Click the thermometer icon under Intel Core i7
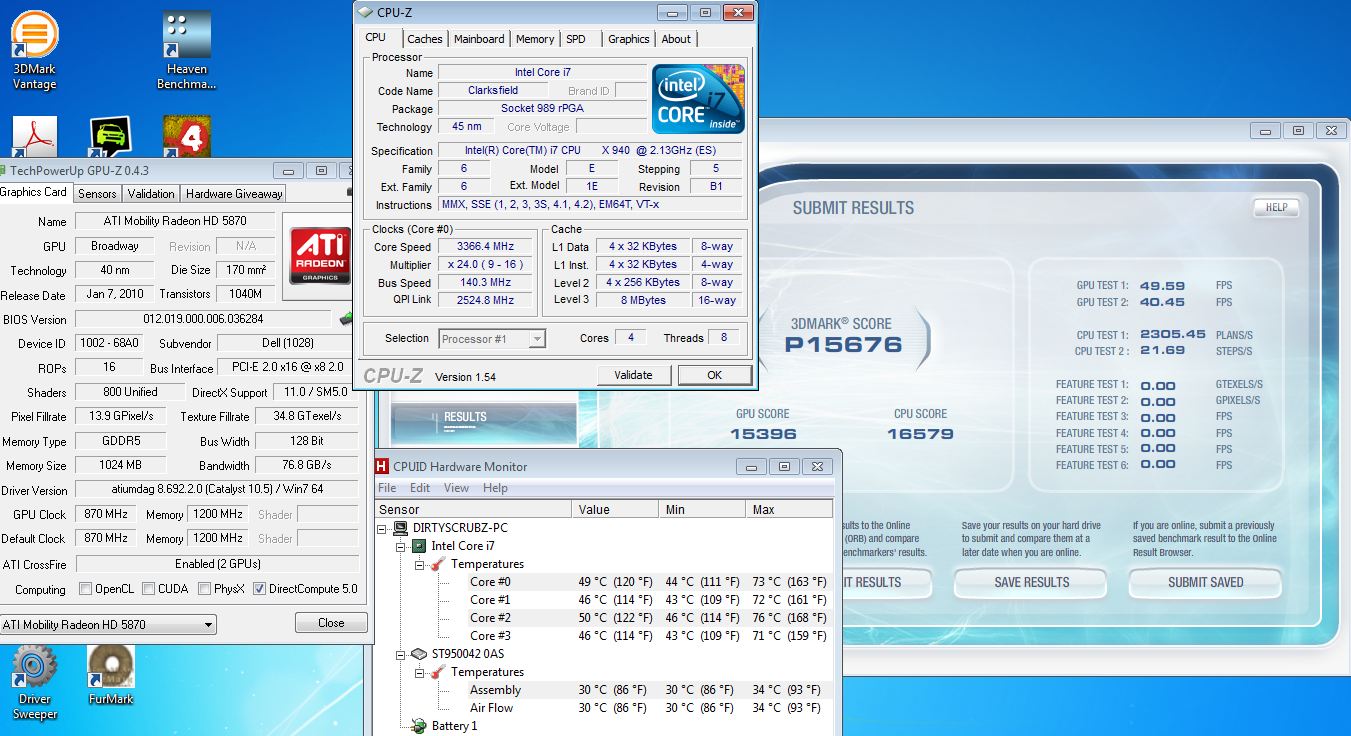1351x736 pixels. [438, 564]
